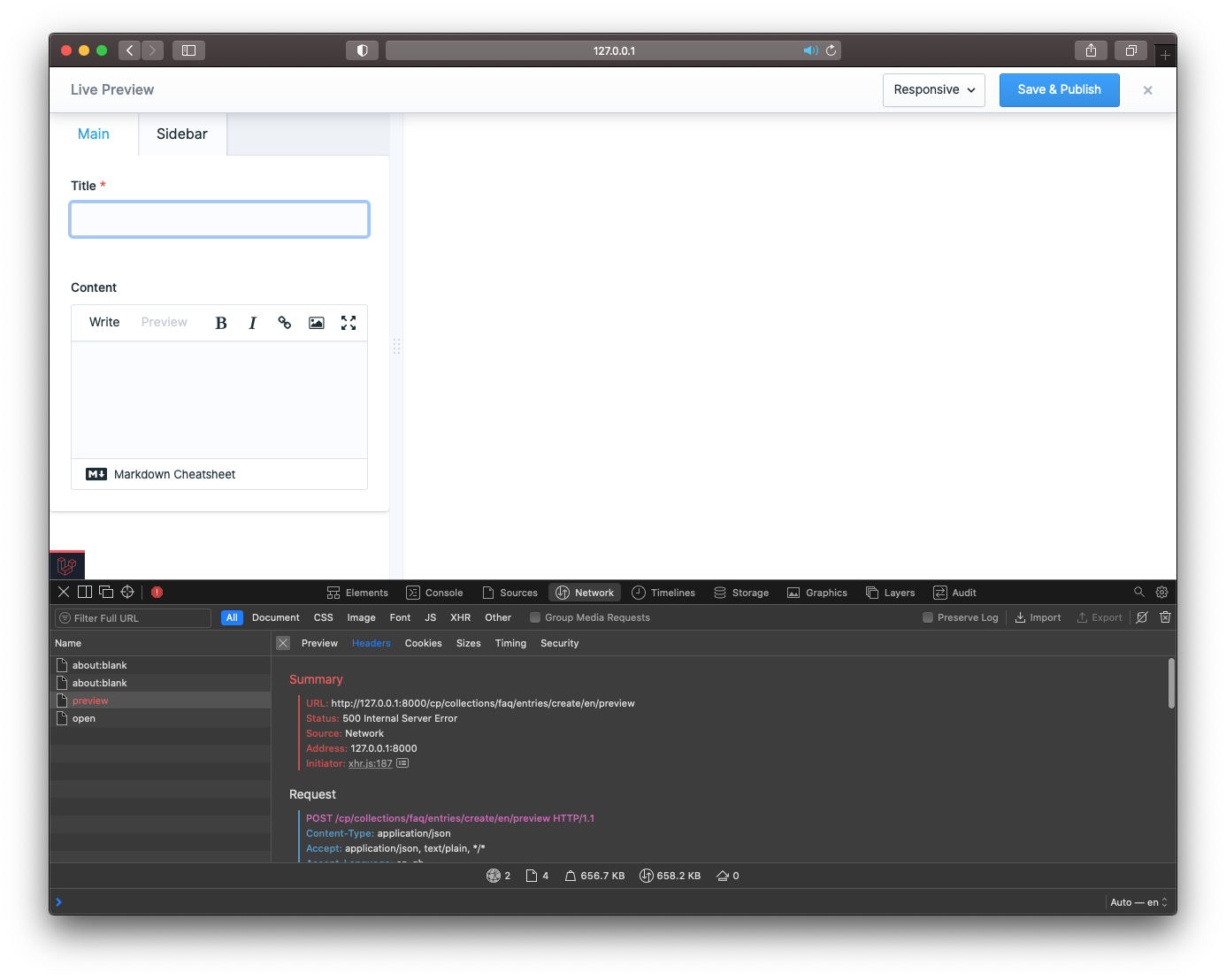This screenshot has height=980, width=1226.
Task: Click inside the markdown content textarea
Action: 219,400
